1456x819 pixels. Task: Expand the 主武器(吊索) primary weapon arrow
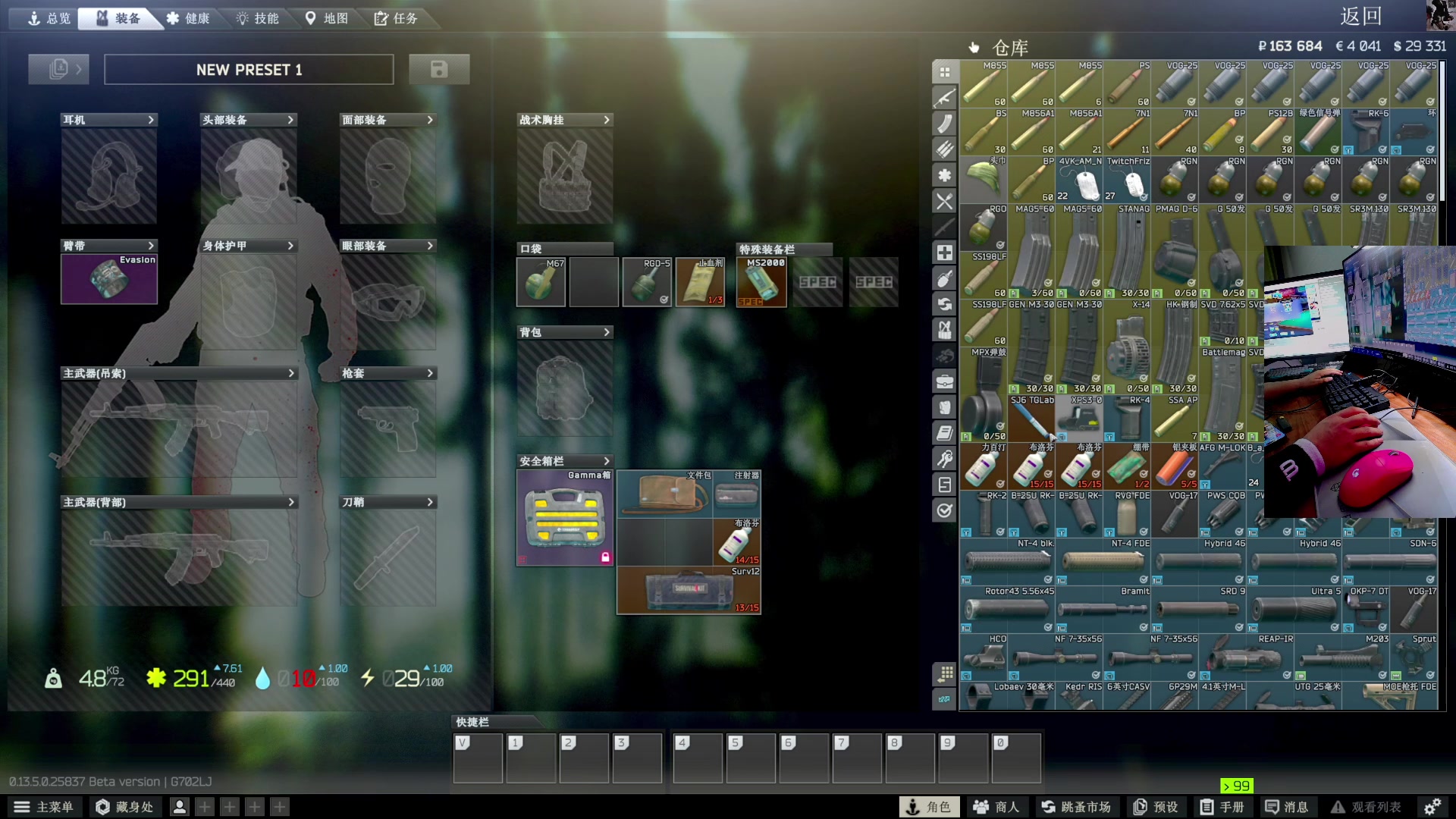[291, 373]
